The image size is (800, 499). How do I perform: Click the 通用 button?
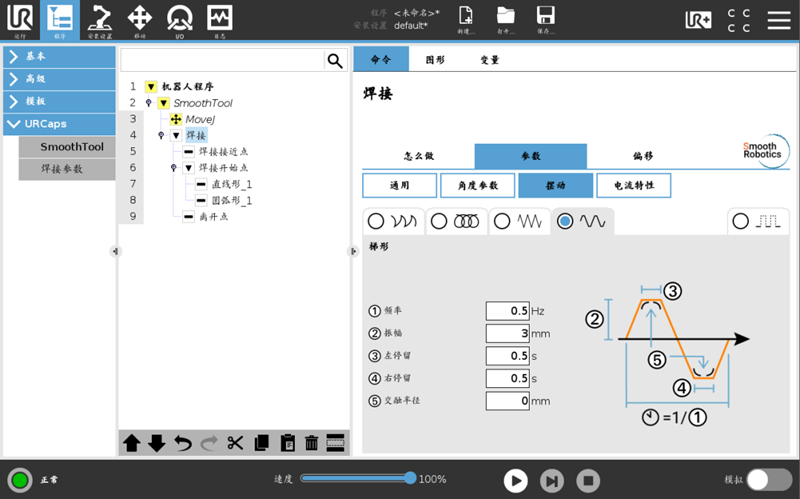click(x=399, y=185)
